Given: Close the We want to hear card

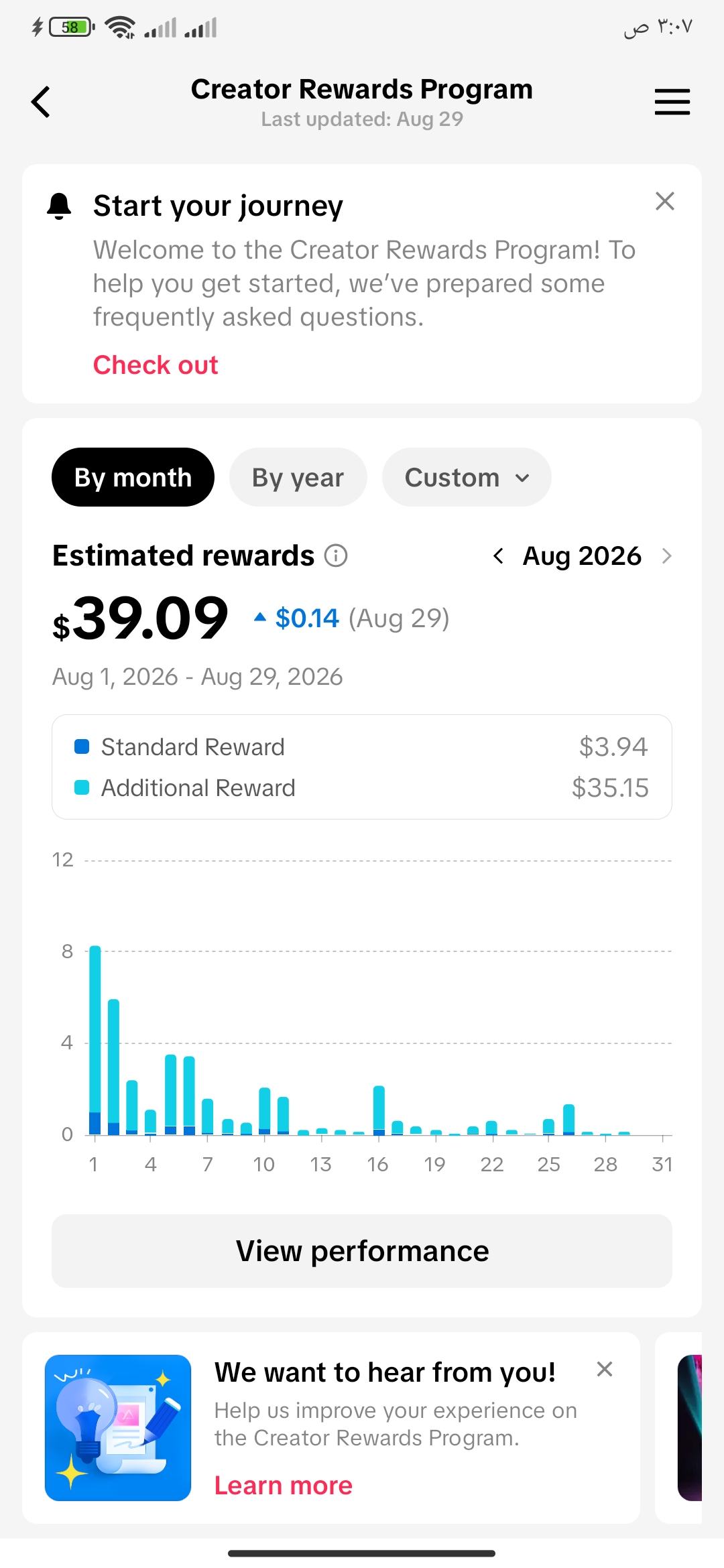Looking at the screenshot, I should click(x=605, y=1369).
